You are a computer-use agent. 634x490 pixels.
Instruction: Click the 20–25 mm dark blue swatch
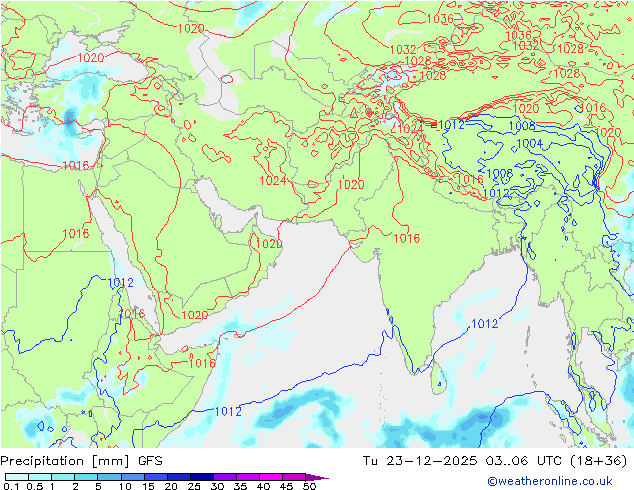point(178,477)
